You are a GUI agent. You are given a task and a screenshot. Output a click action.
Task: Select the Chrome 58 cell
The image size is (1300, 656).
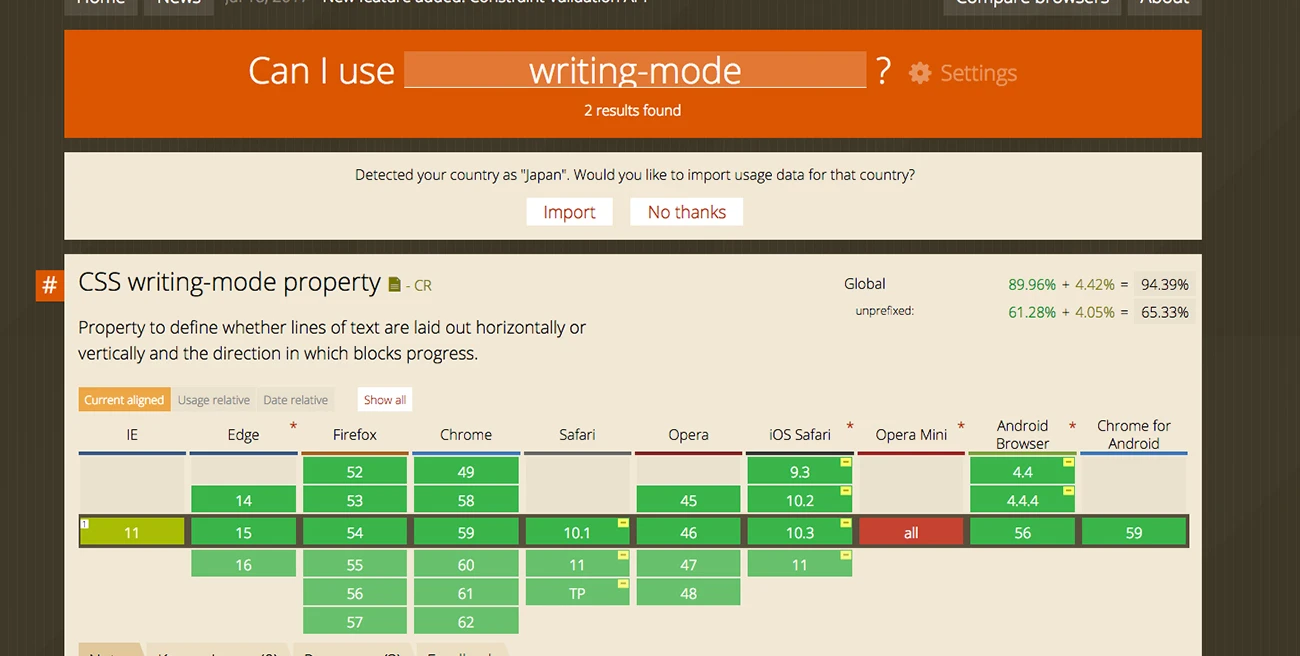point(466,500)
